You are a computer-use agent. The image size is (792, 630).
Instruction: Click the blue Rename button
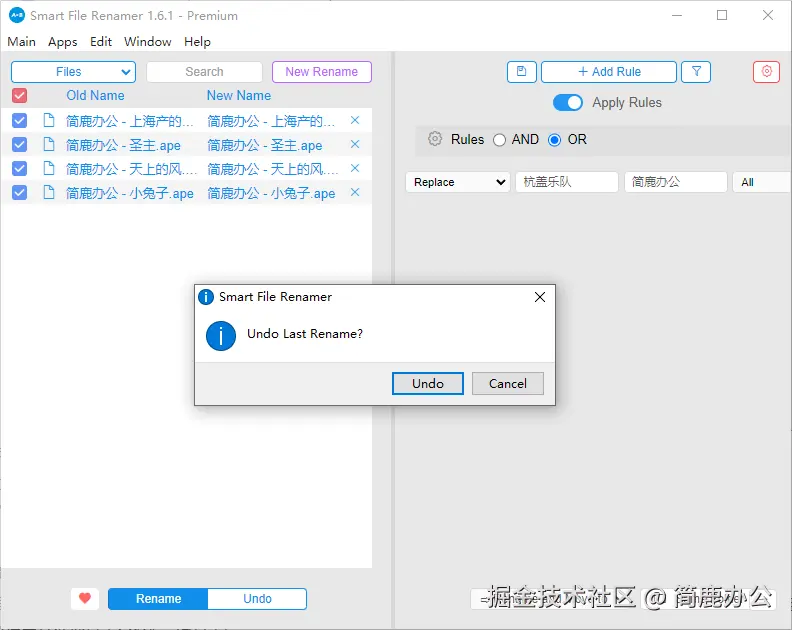[158, 599]
